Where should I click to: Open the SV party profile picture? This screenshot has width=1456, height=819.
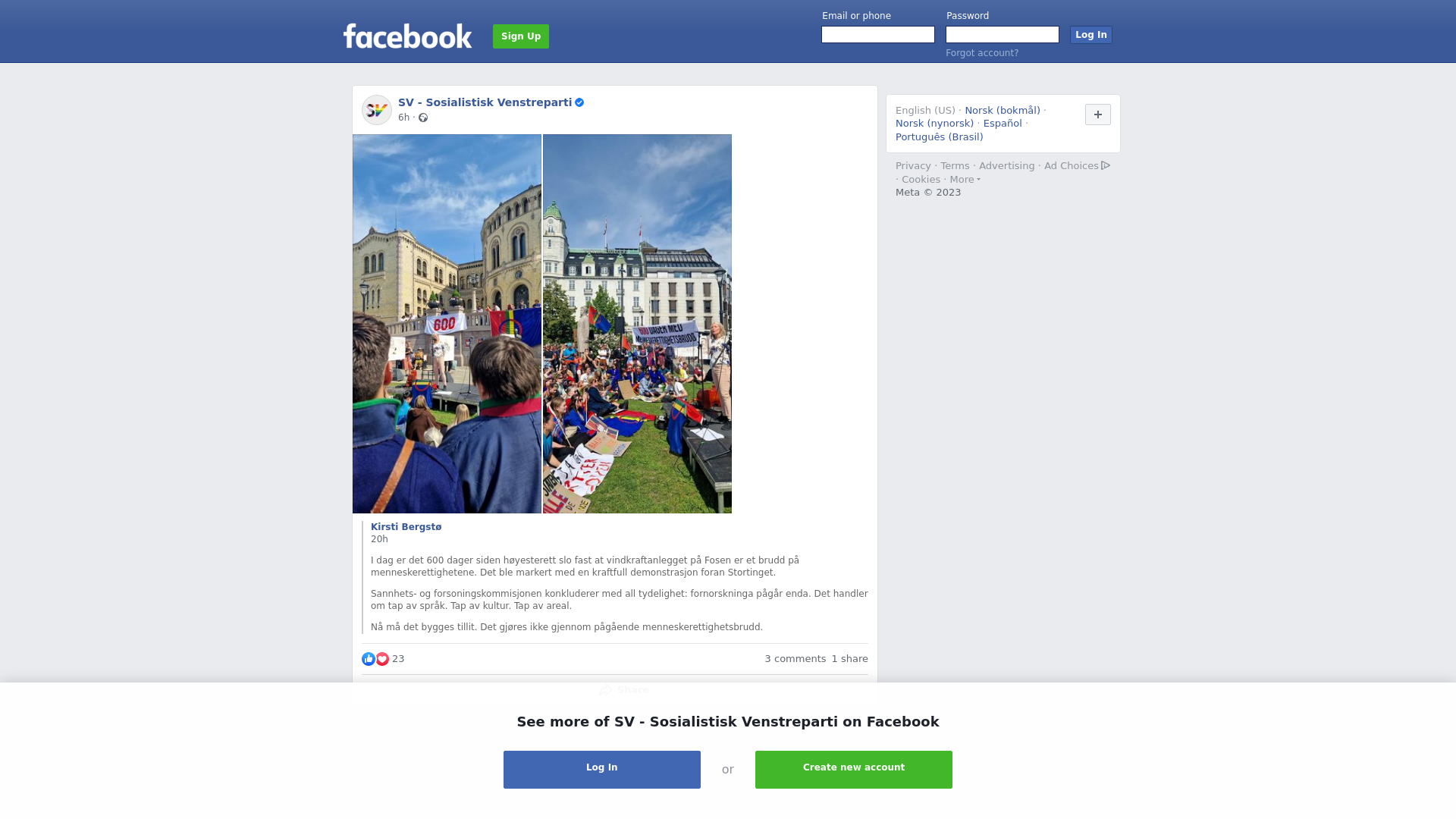(377, 110)
